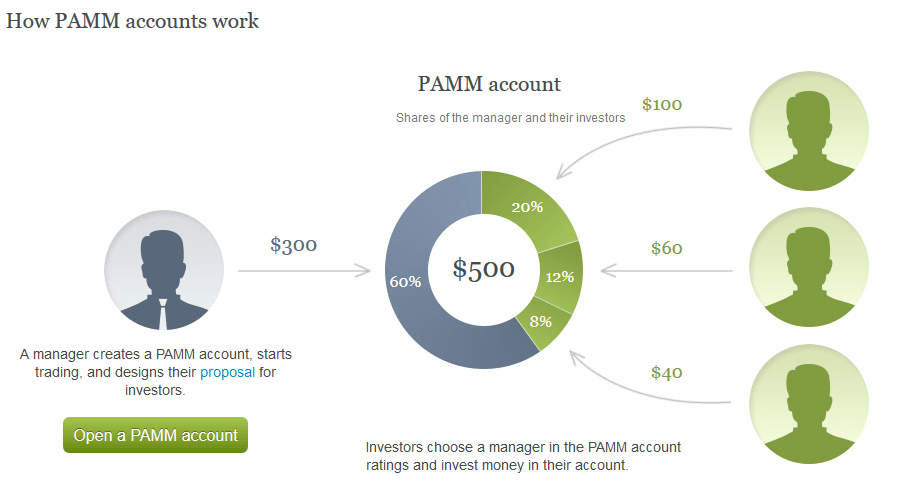
Task: Open a PAMM account via green button
Action: 155,435
